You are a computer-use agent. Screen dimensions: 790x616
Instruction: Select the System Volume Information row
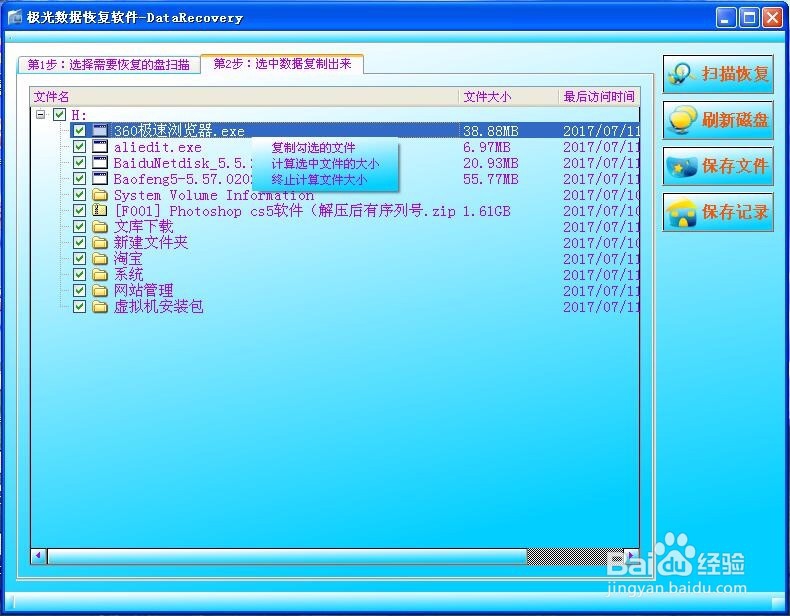tap(214, 195)
